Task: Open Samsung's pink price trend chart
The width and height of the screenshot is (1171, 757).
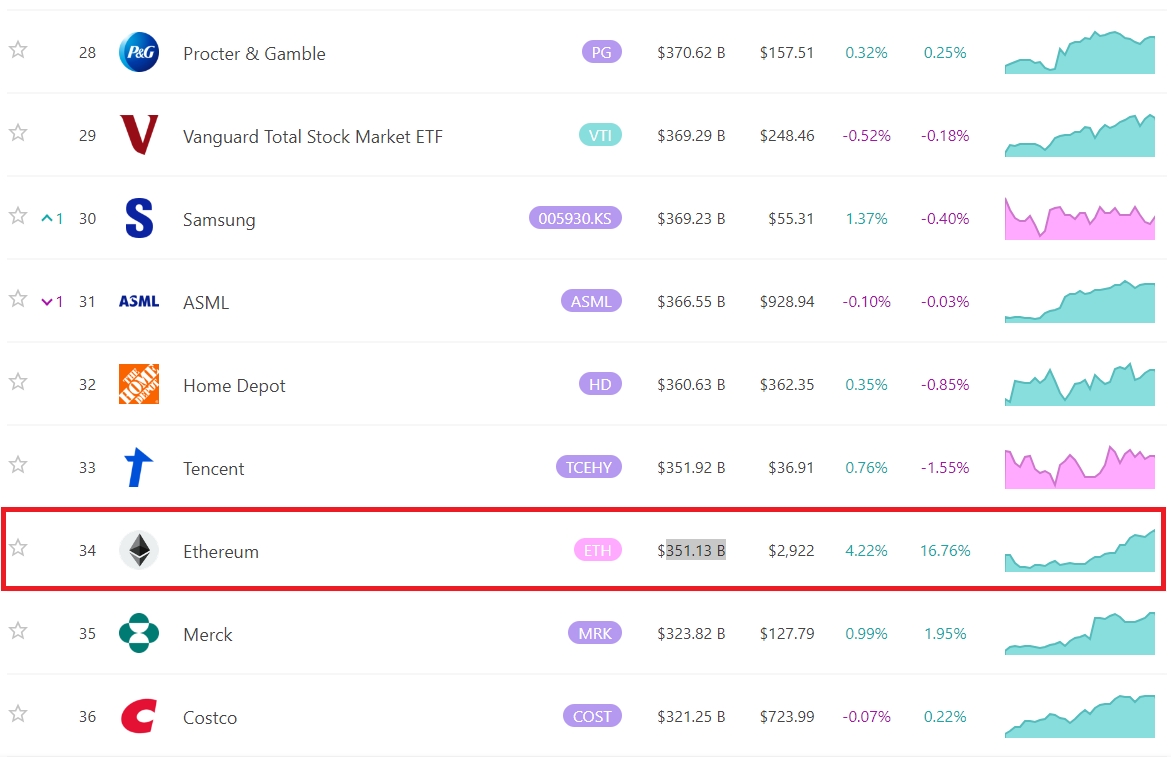Action: point(1080,218)
